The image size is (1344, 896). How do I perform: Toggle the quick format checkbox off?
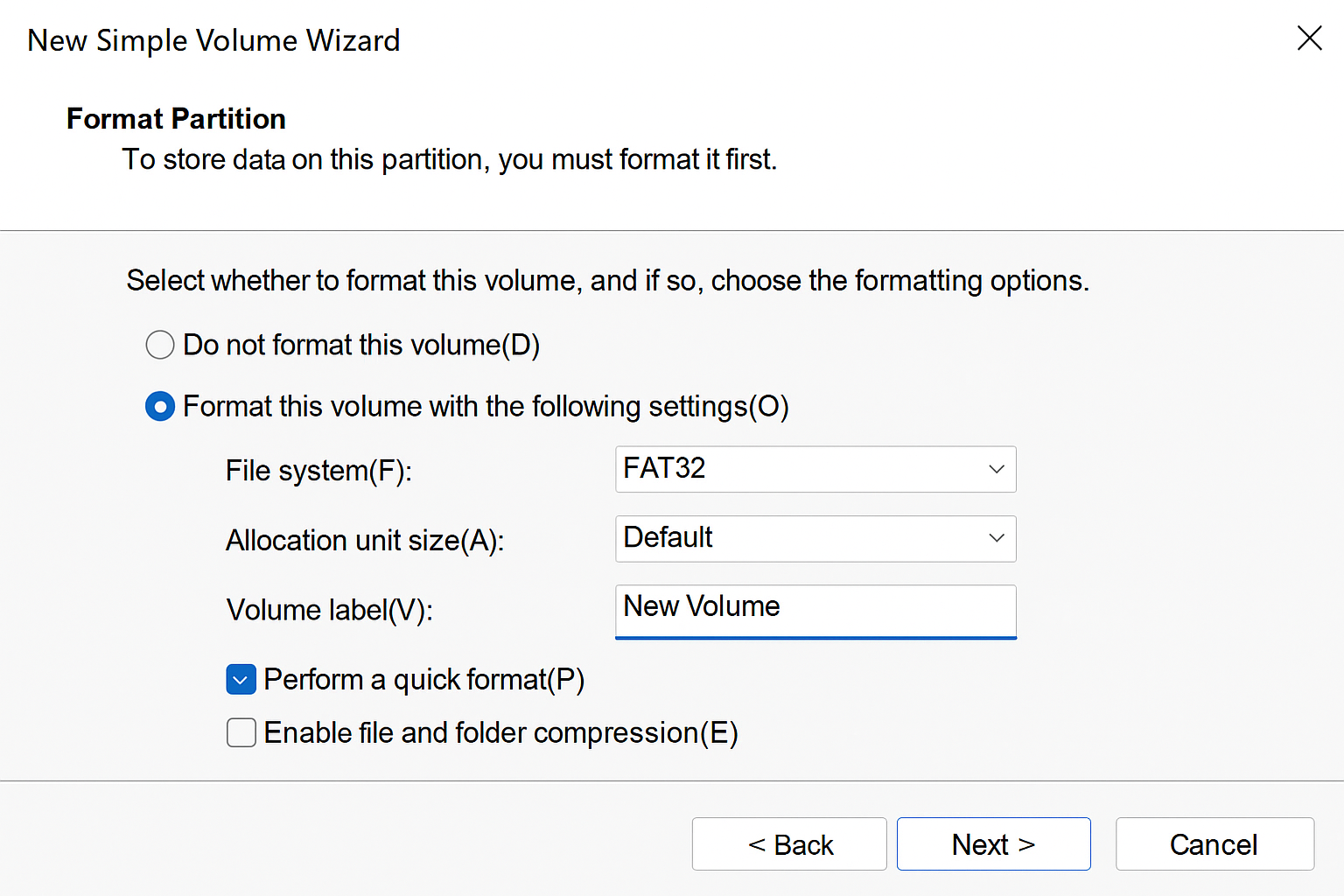[241, 679]
